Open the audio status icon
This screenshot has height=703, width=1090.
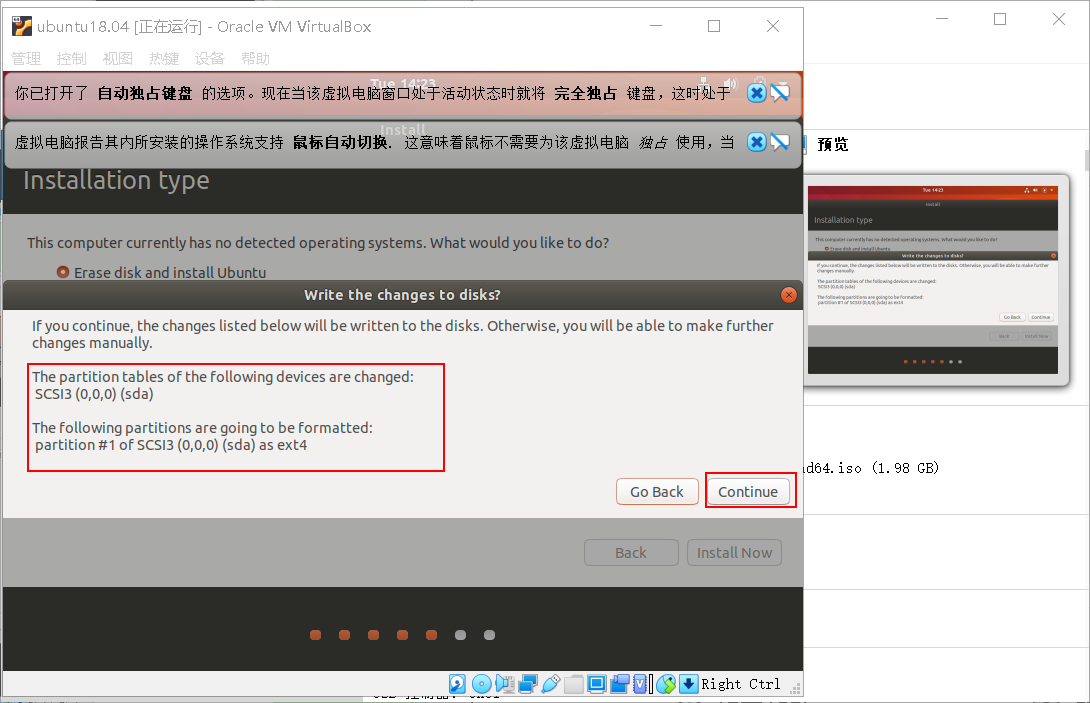[505, 684]
